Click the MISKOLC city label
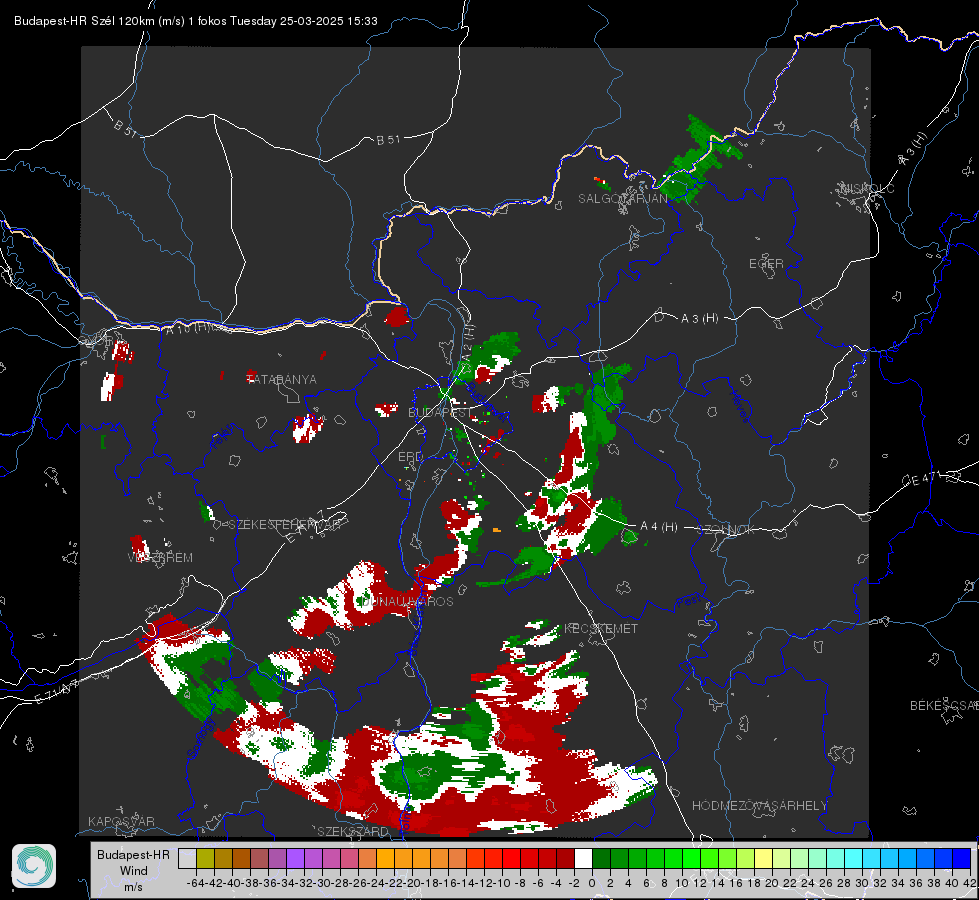 point(867,188)
